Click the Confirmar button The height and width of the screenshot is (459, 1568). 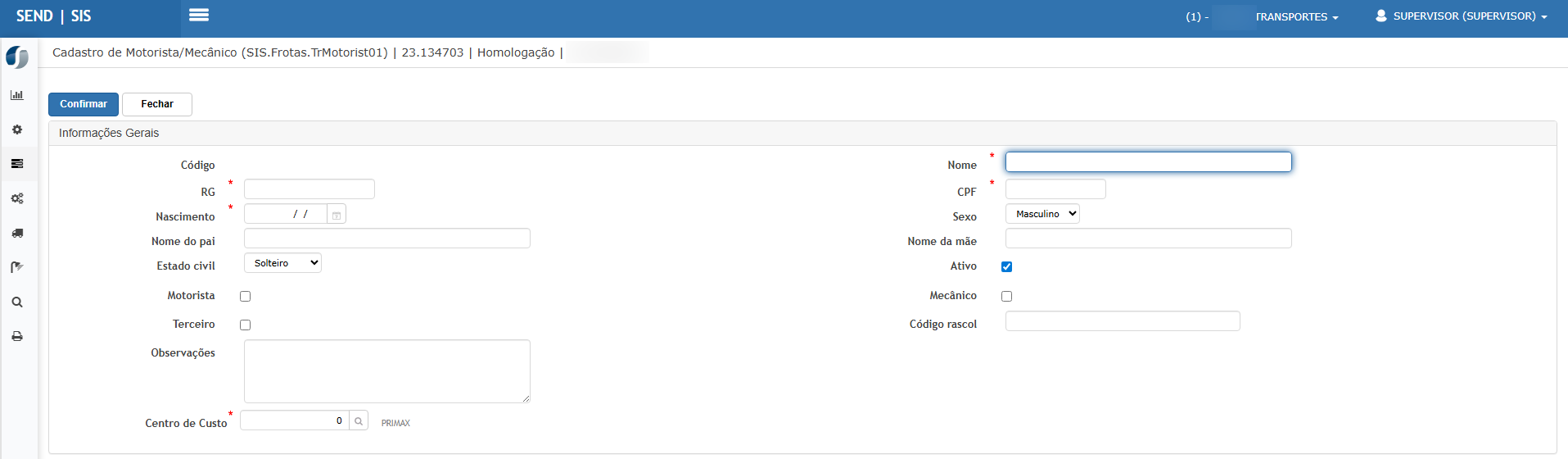tap(84, 104)
